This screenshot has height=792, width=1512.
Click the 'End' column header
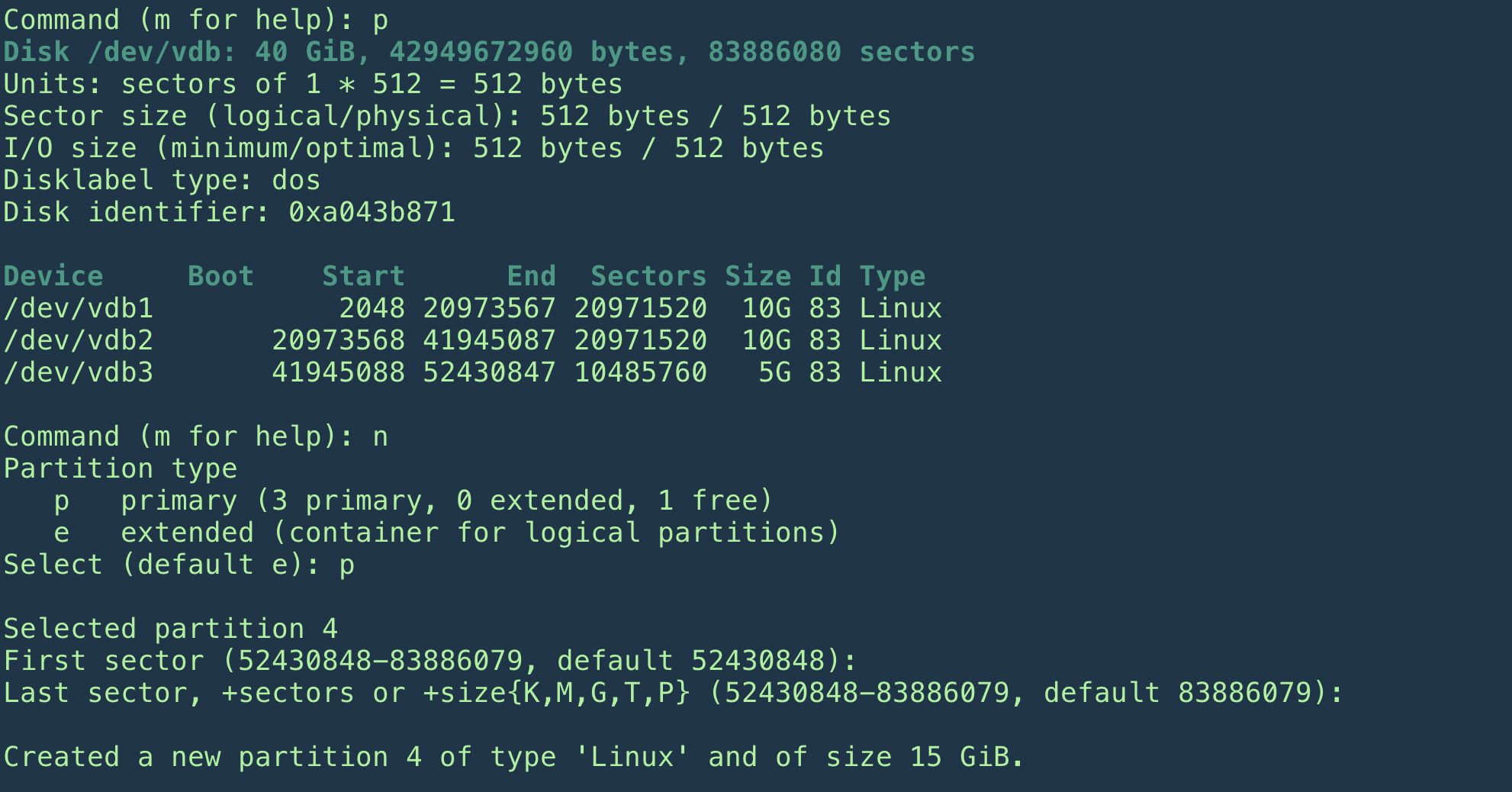pyautogui.click(x=532, y=276)
